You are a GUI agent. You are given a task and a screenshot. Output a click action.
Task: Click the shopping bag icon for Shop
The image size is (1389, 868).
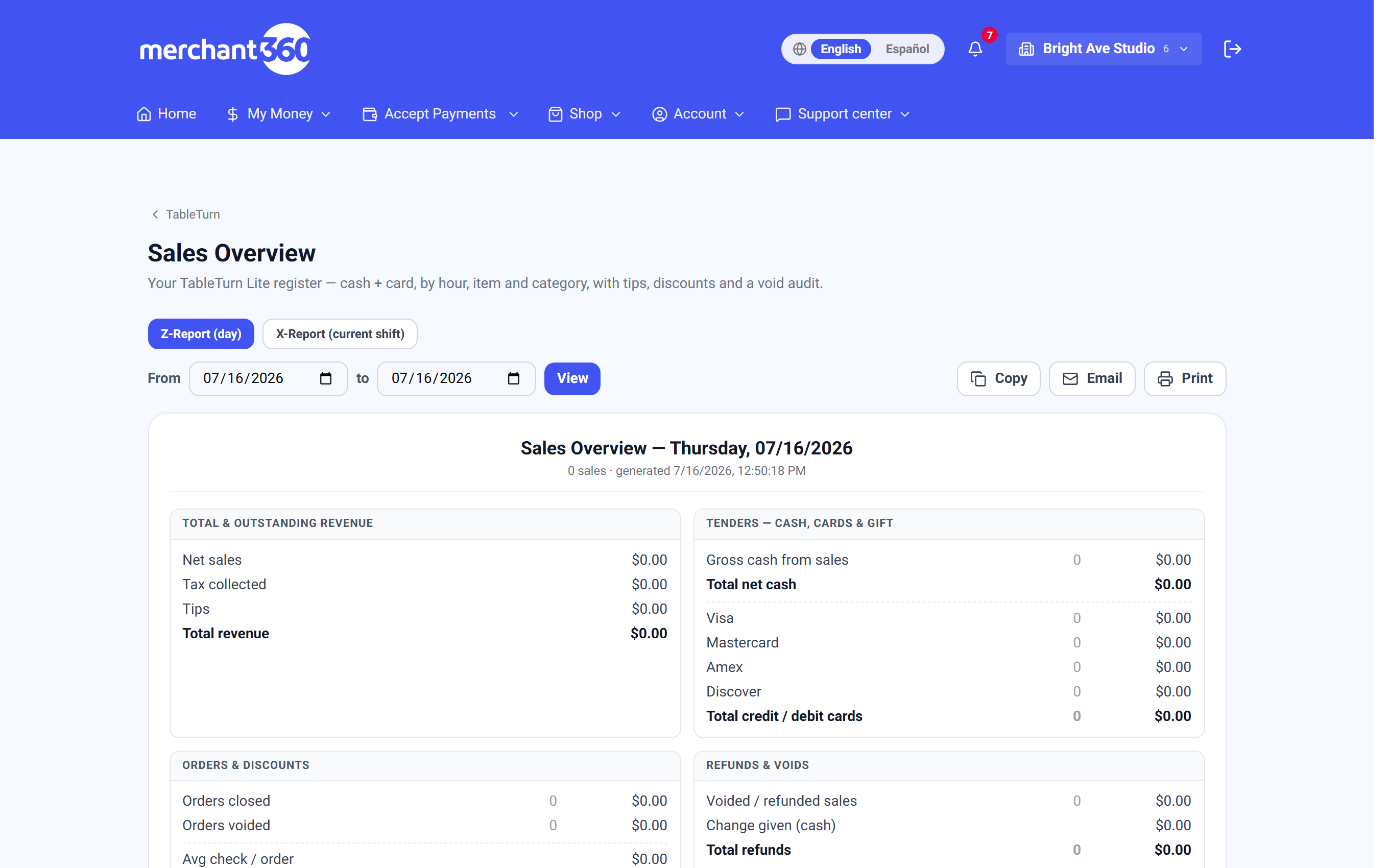[x=555, y=114]
